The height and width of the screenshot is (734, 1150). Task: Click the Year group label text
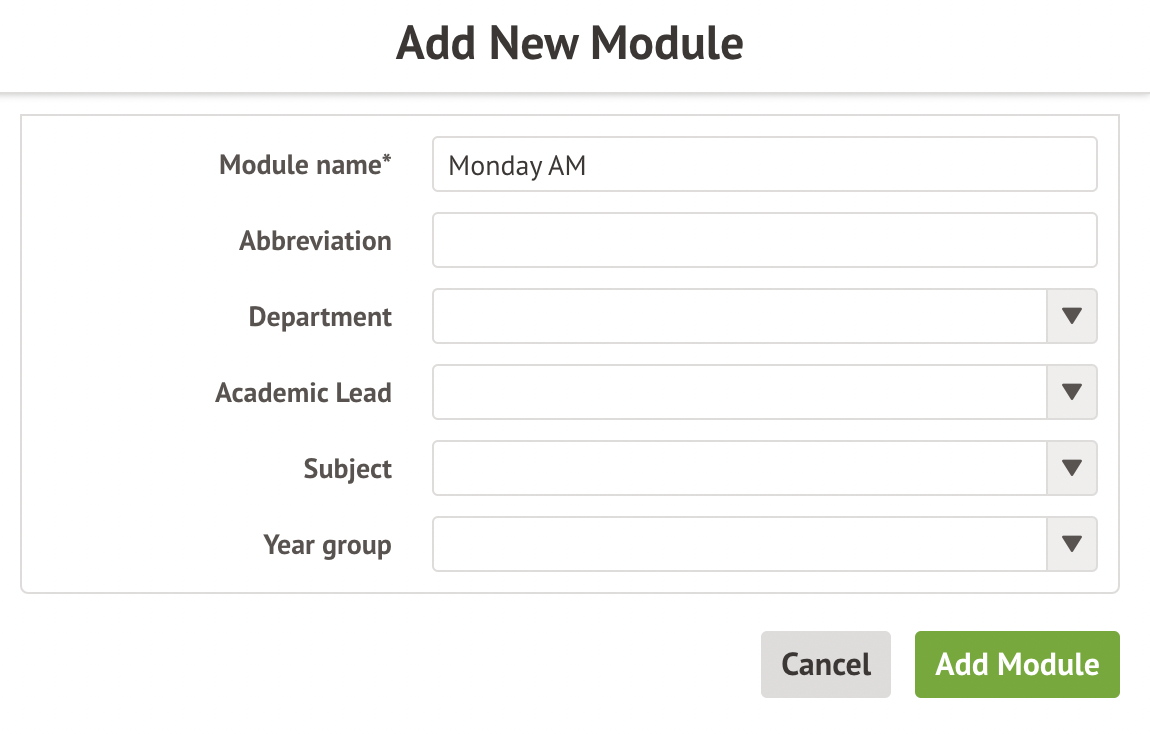[327, 545]
